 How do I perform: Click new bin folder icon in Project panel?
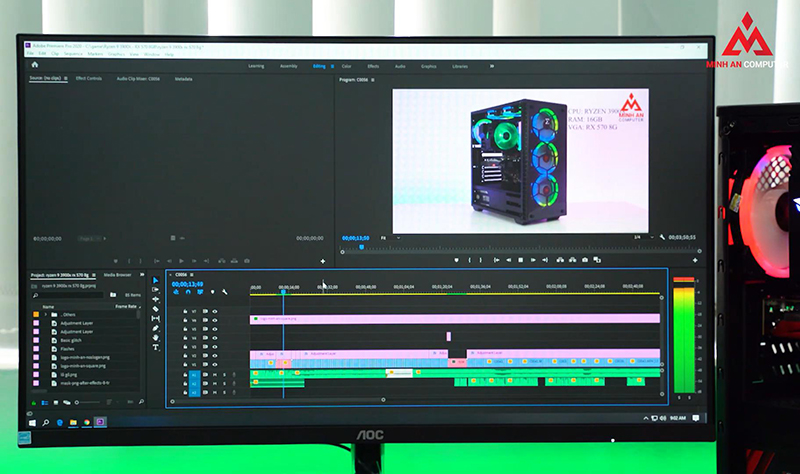113,295
